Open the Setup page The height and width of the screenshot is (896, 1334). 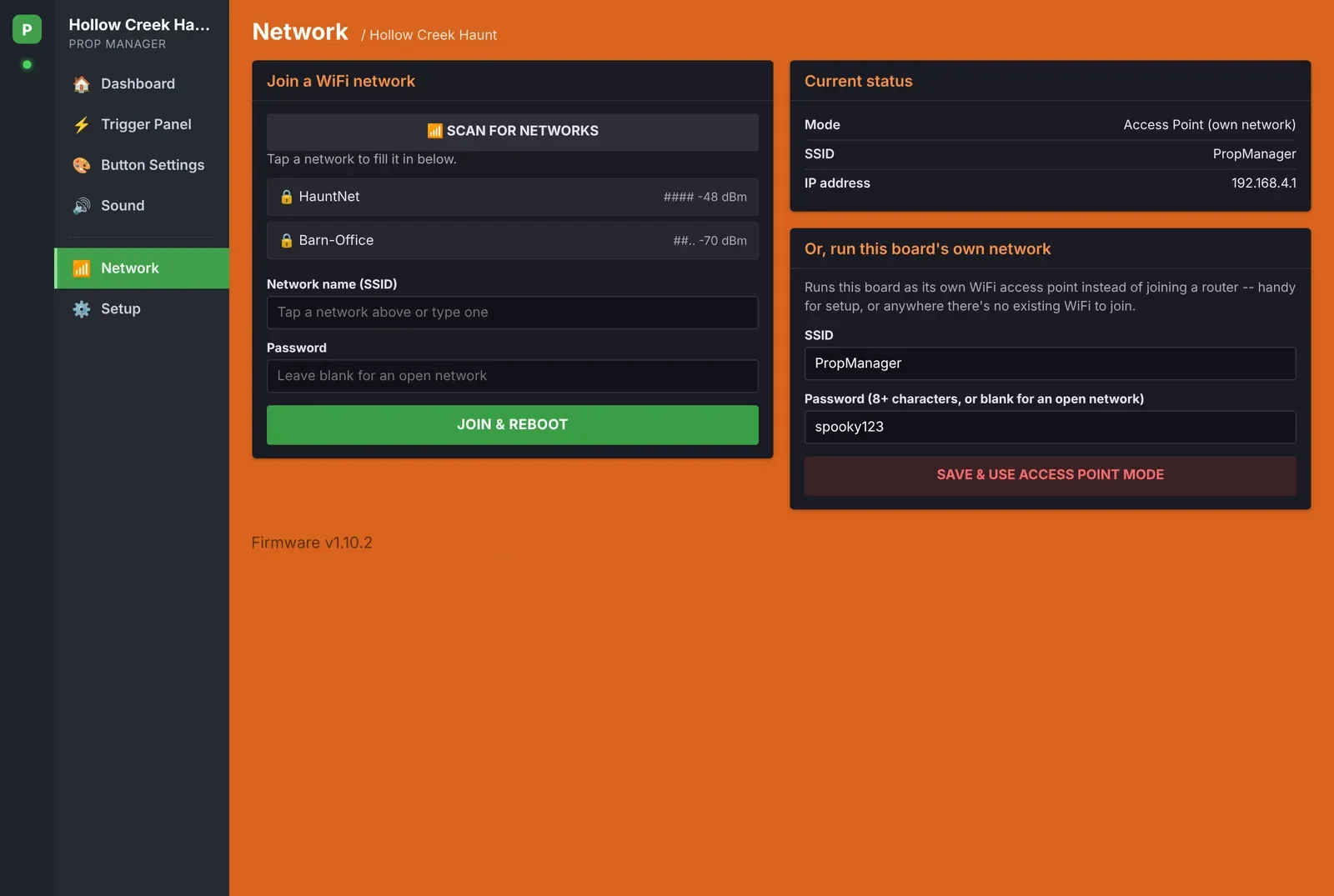click(x=142, y=309)
